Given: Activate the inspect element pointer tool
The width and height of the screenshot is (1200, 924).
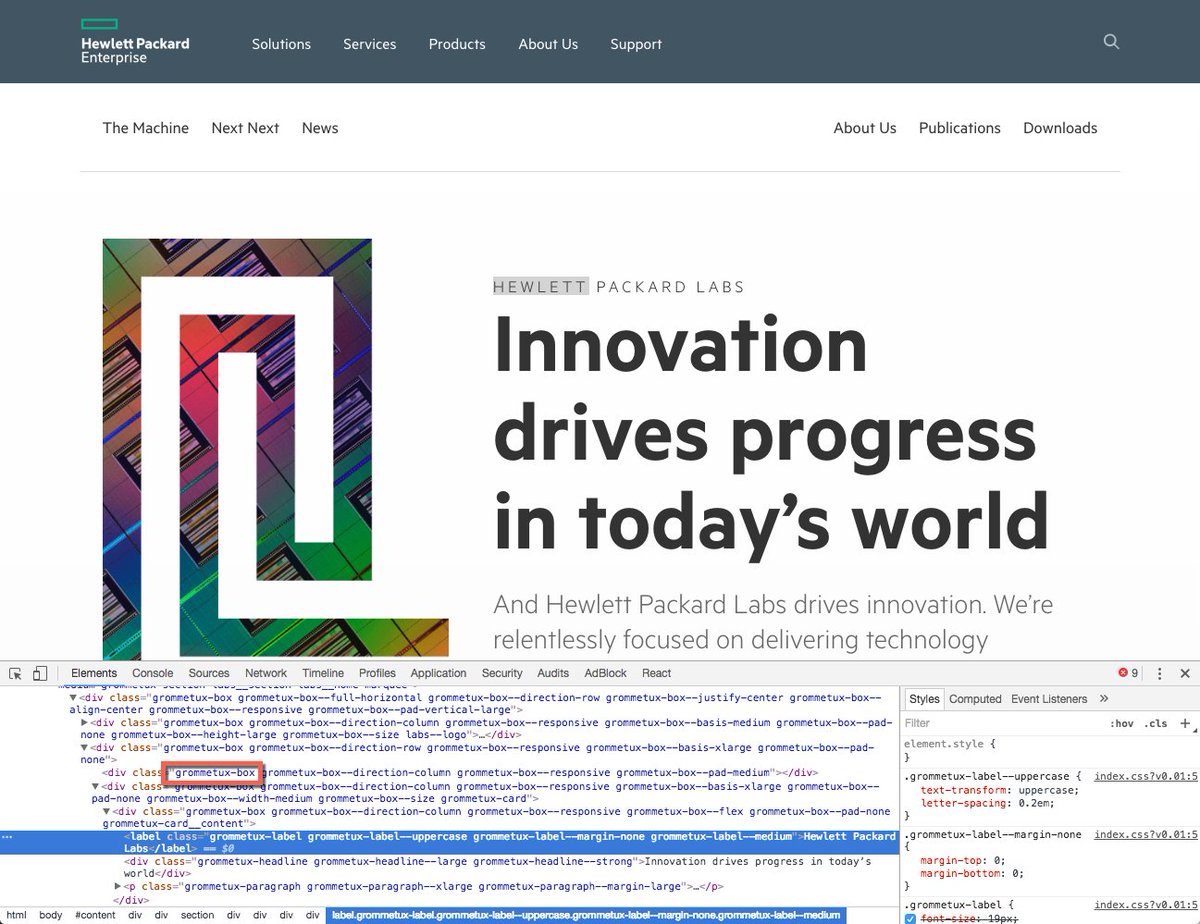Looking at the screenshot, I should (x=17, y=673).
